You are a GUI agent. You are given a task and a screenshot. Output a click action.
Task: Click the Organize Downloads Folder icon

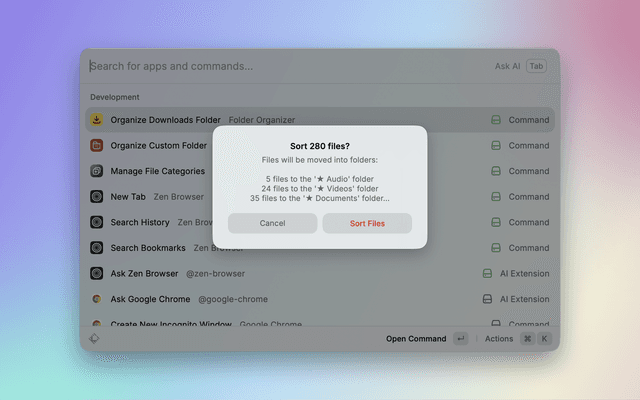(97, 120)
